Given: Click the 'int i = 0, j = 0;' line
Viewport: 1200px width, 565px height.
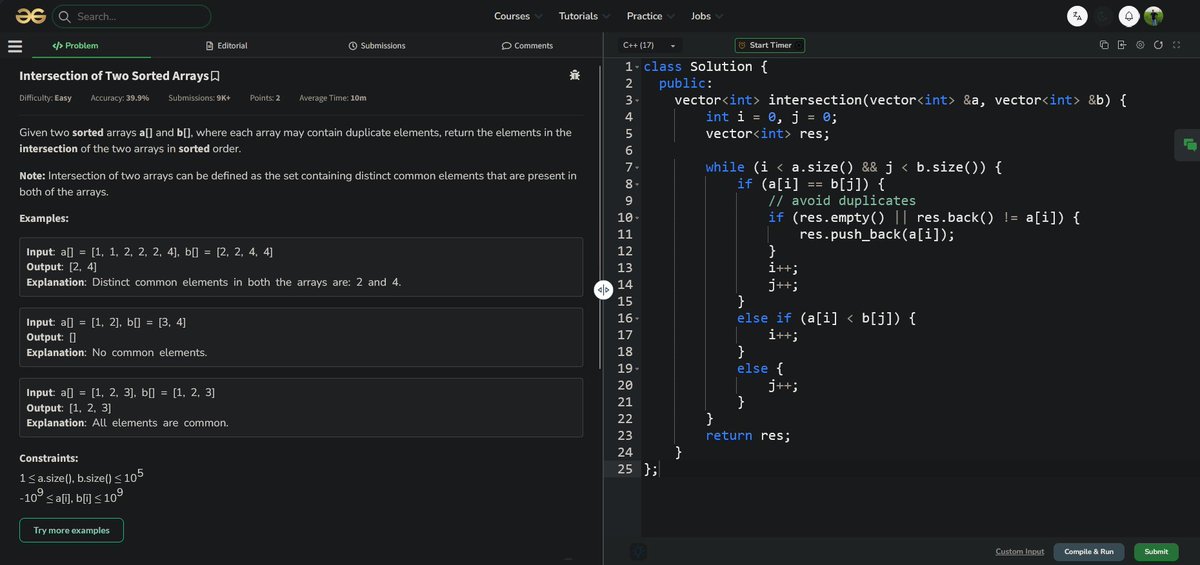Looking at the screenshot, I should [772, 117].
